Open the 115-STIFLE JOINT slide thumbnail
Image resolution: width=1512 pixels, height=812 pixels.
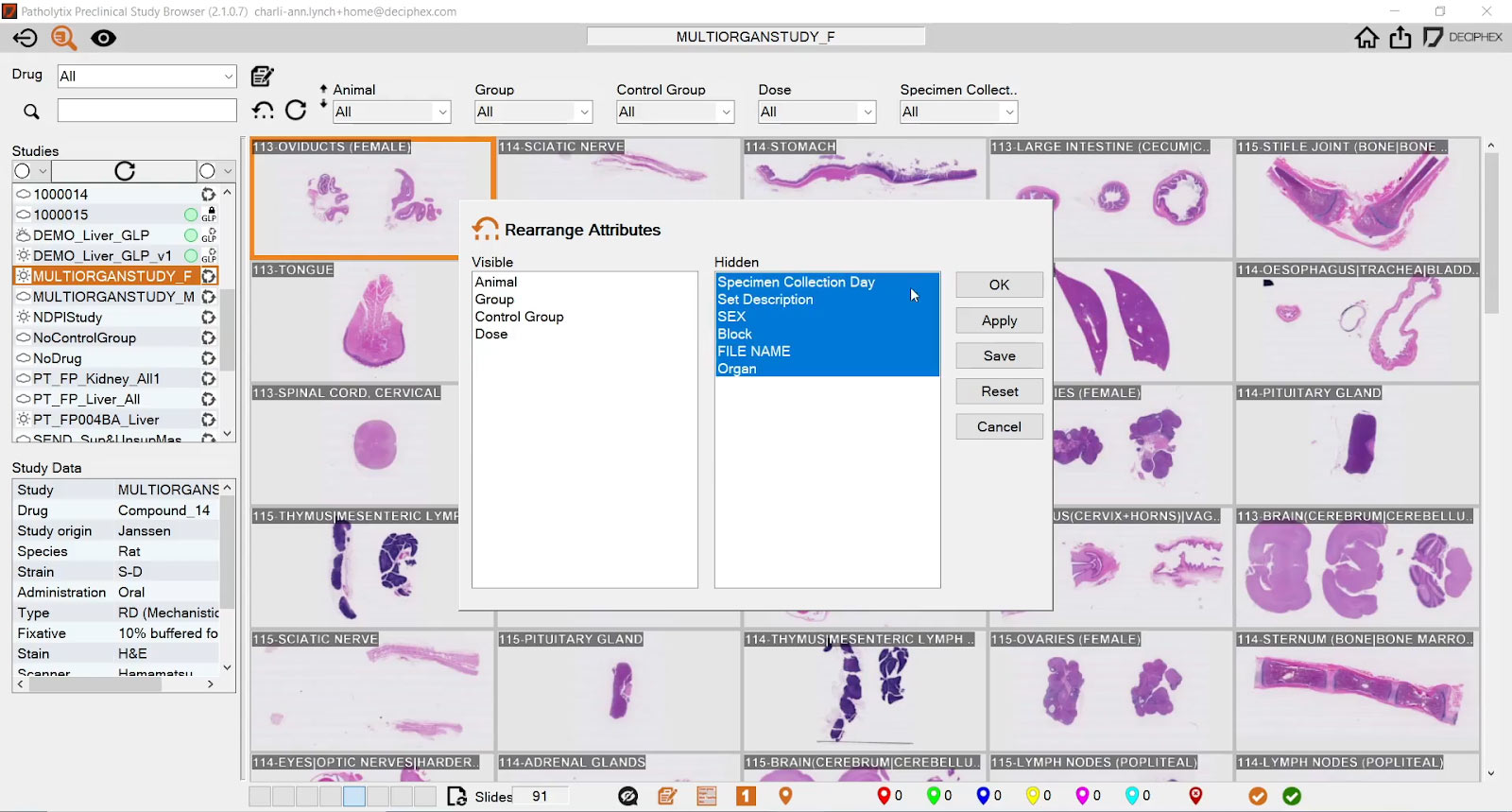(1357, 198)
